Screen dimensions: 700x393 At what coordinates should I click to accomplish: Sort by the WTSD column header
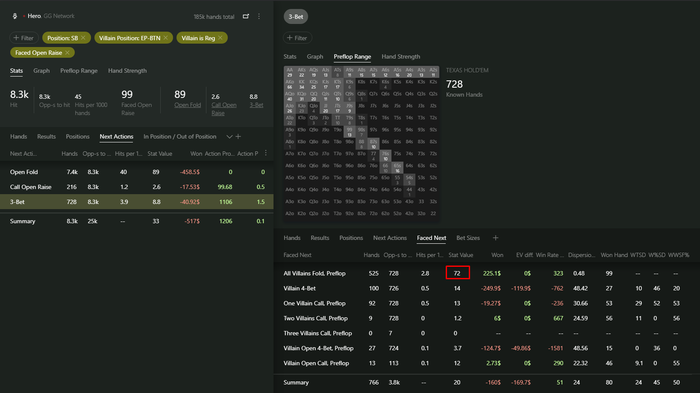click(638, 255)
